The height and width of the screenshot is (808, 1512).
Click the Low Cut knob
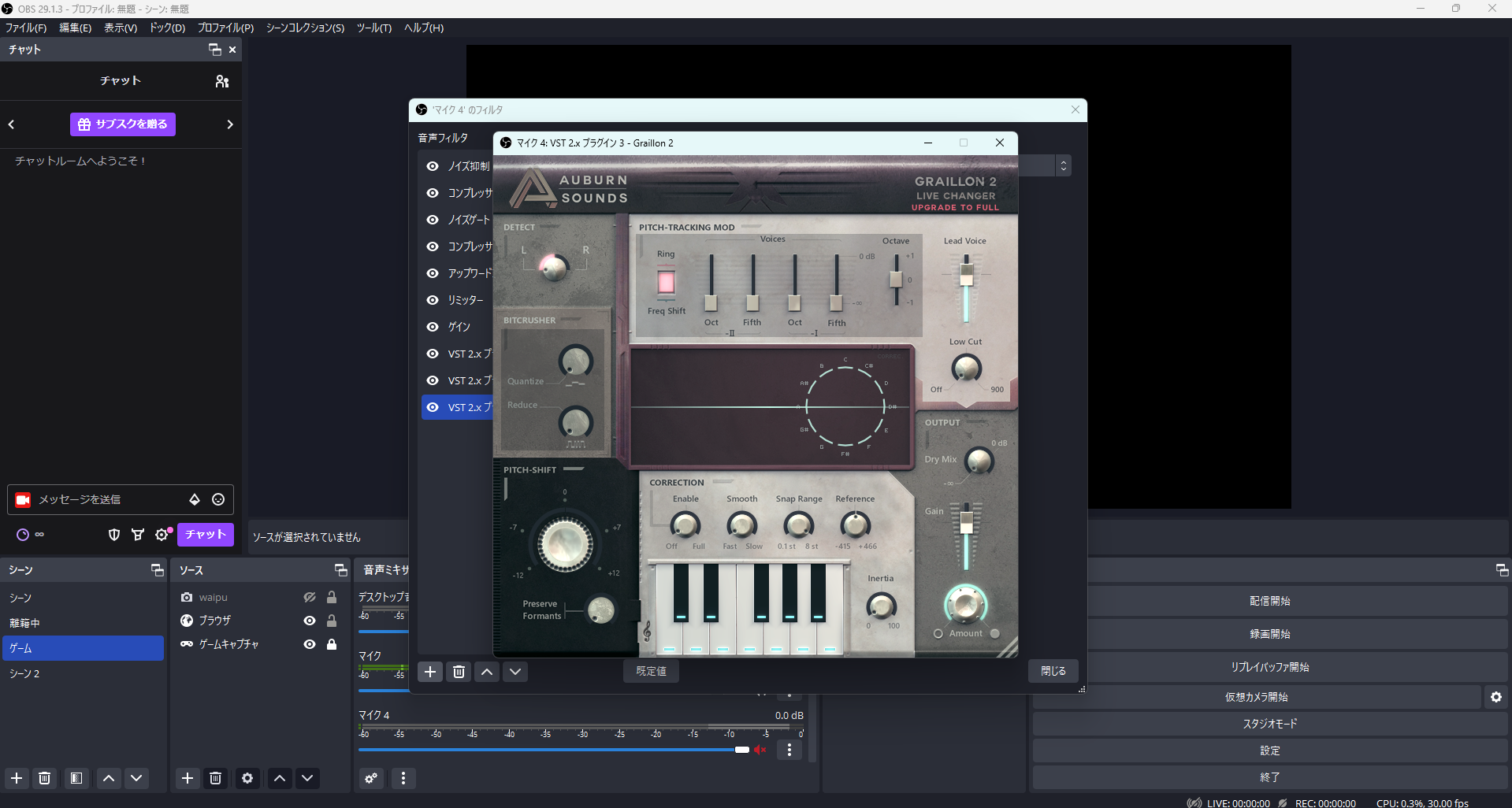click(966, 367)
